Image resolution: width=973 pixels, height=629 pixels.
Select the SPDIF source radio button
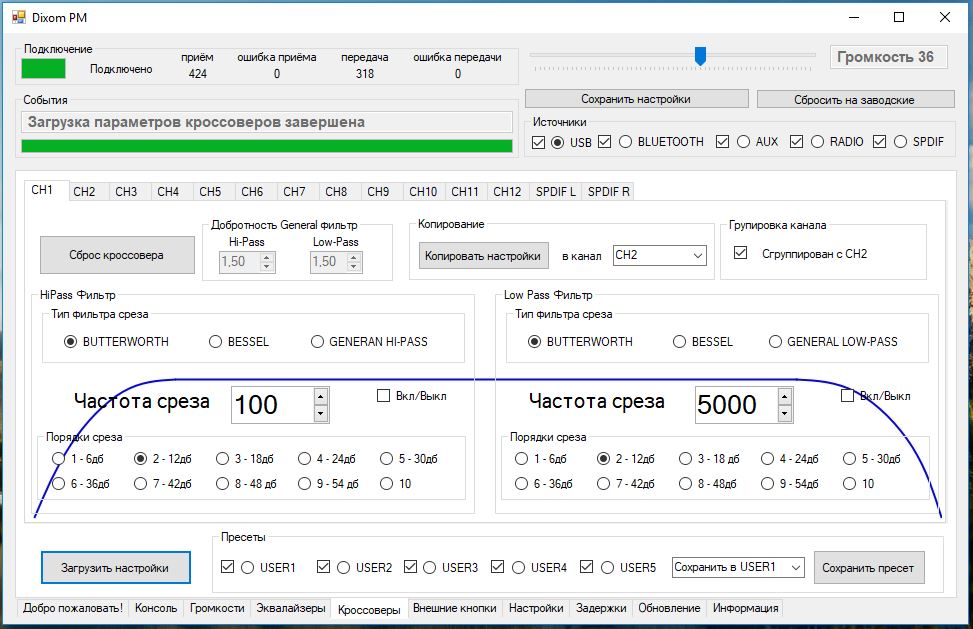(900, 142)
